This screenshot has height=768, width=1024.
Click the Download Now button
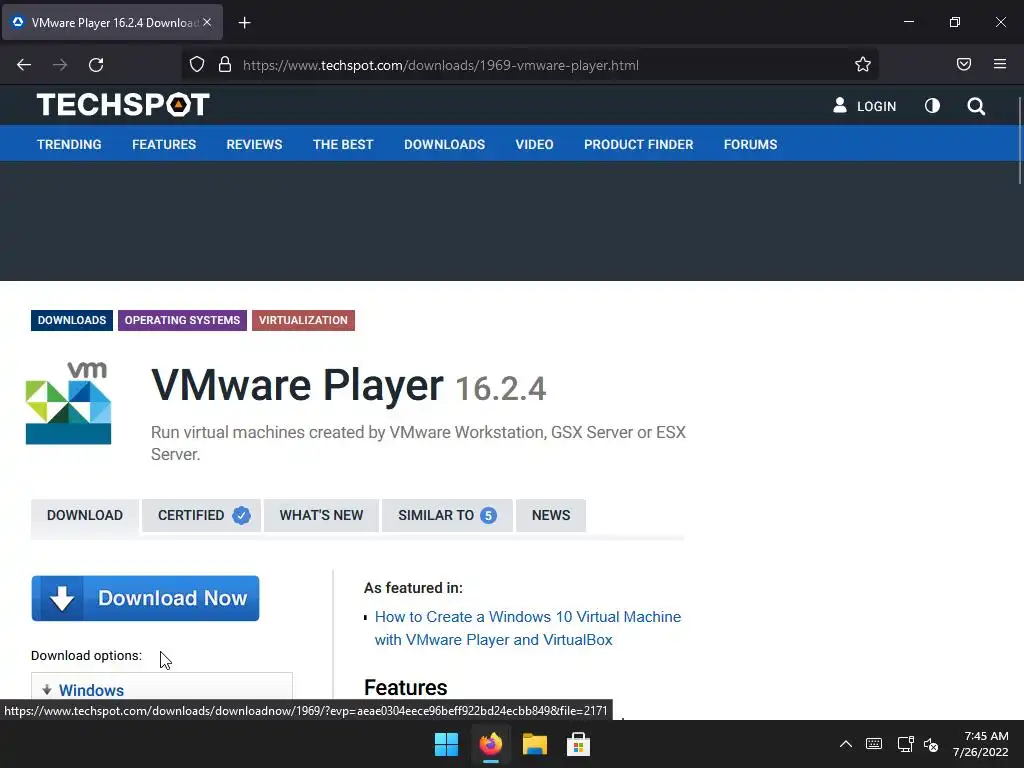coord(145,598)
